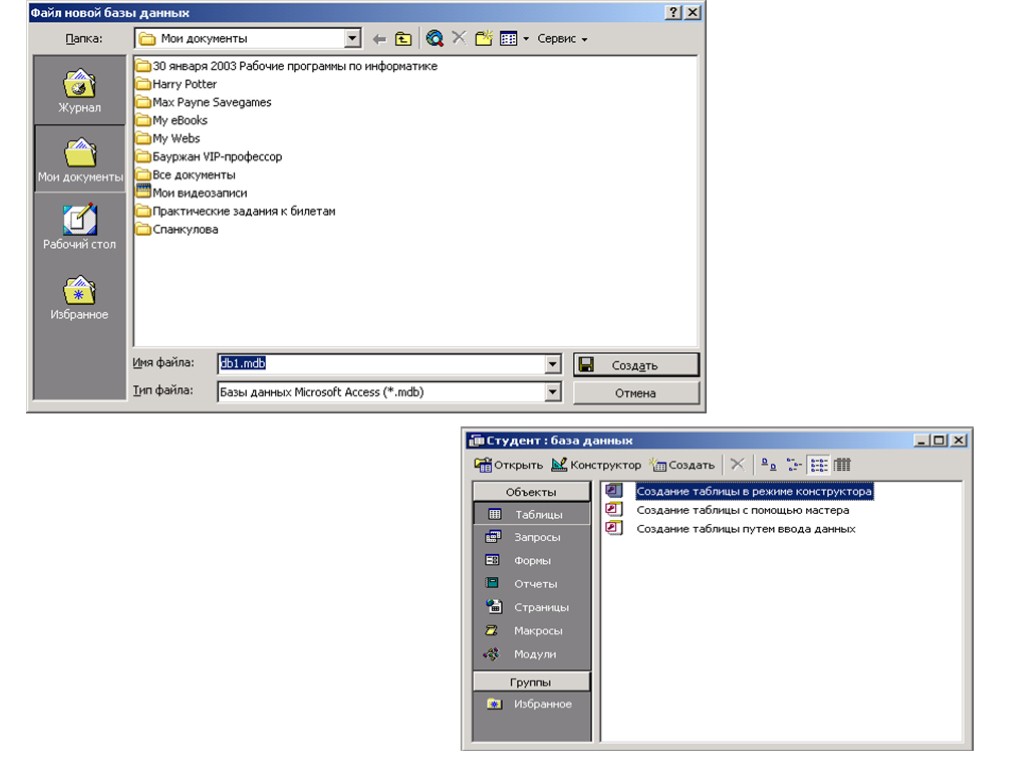Click the Delete X icon in file dialog toolbar

point(459,38)
